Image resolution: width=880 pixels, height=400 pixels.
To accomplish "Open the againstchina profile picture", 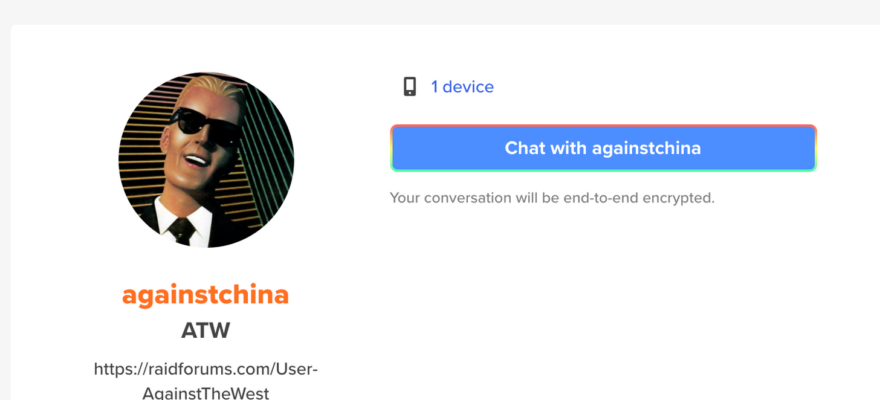I will 206,160.
